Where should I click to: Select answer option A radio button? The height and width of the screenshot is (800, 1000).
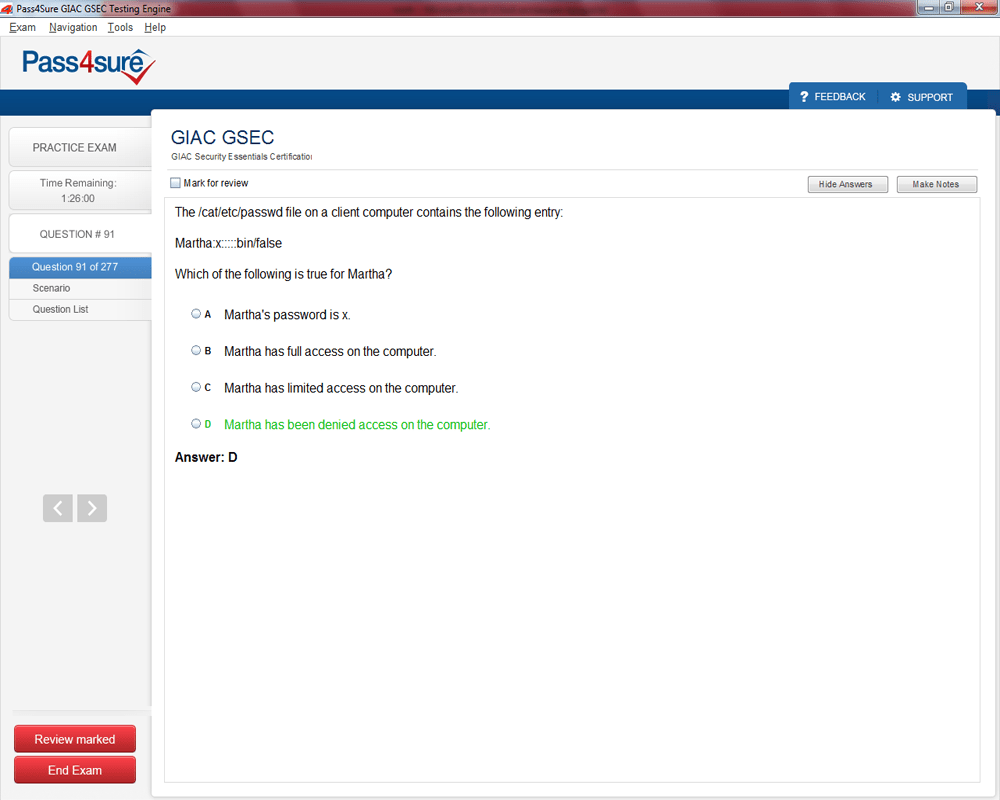[196, 314]
